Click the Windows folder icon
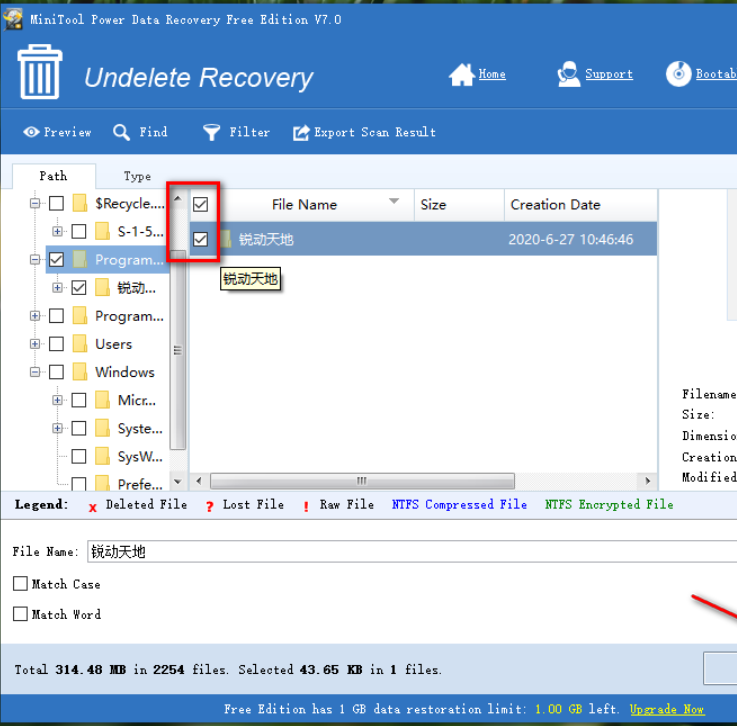Viewport: 737px width, 726px height. 80,372
